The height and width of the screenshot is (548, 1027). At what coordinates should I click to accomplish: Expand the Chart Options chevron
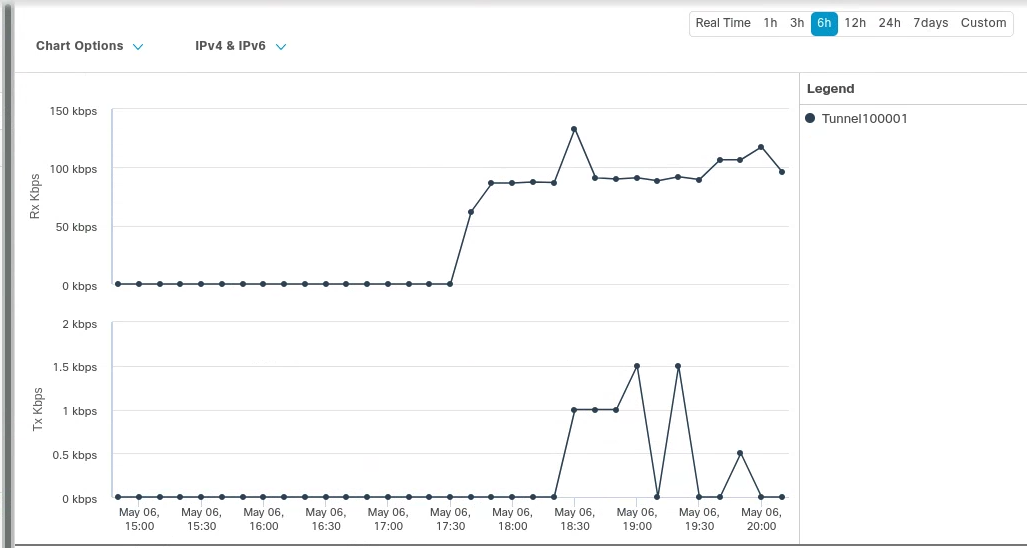pos(138,47)
